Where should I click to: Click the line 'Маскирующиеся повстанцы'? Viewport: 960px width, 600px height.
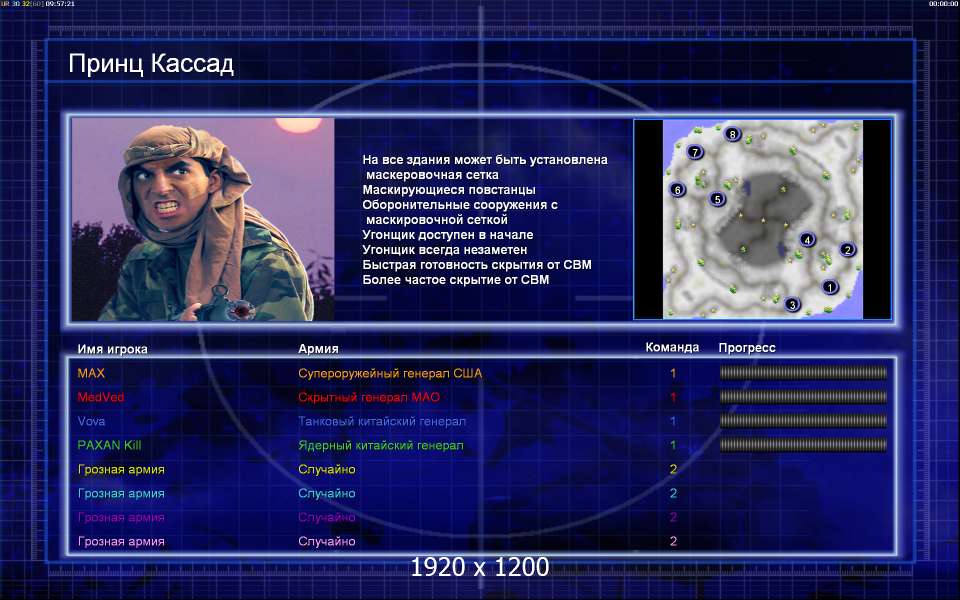(x=449, y=190)
